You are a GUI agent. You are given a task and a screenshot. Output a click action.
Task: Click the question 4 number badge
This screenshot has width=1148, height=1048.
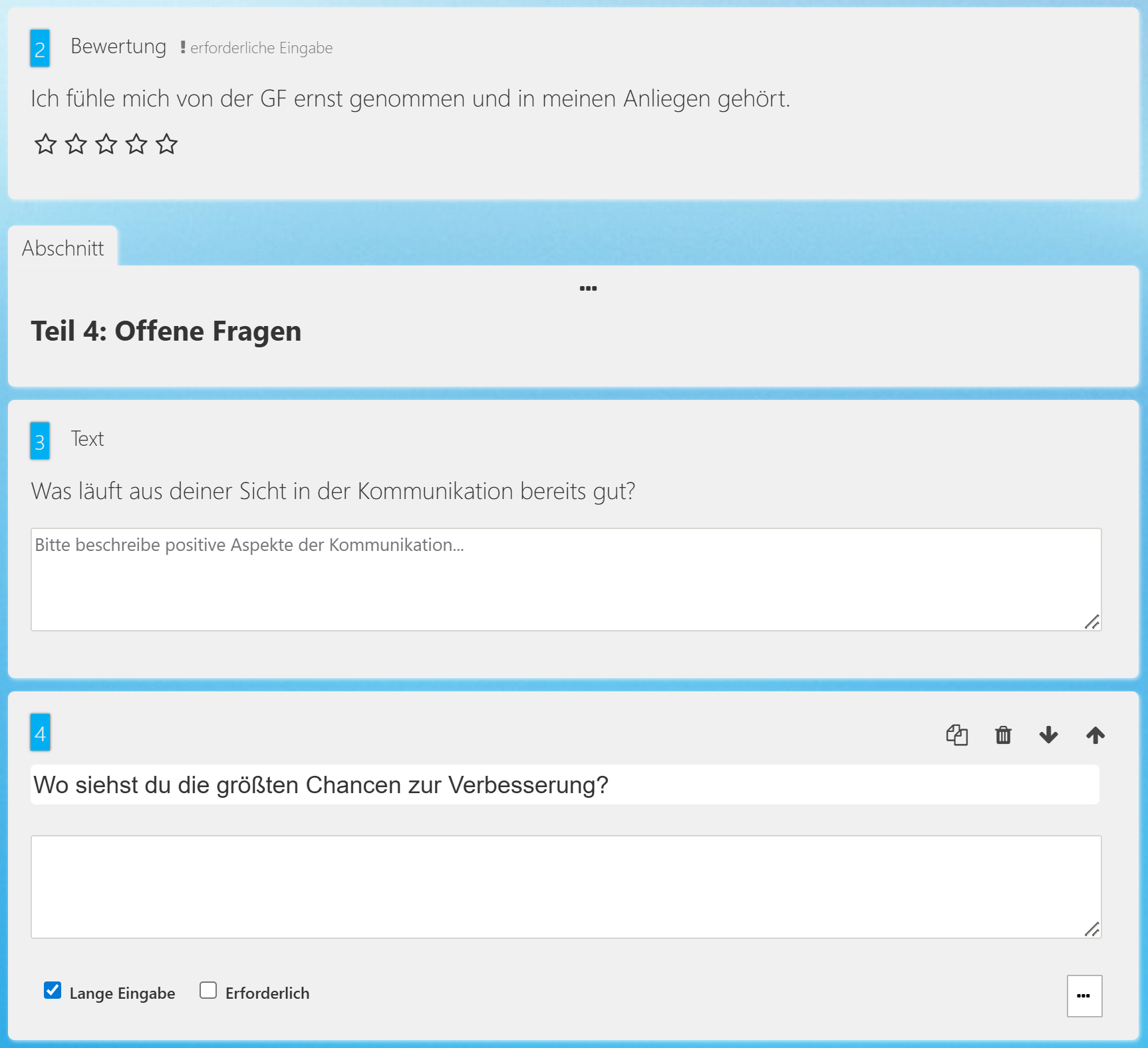point(41,734)
